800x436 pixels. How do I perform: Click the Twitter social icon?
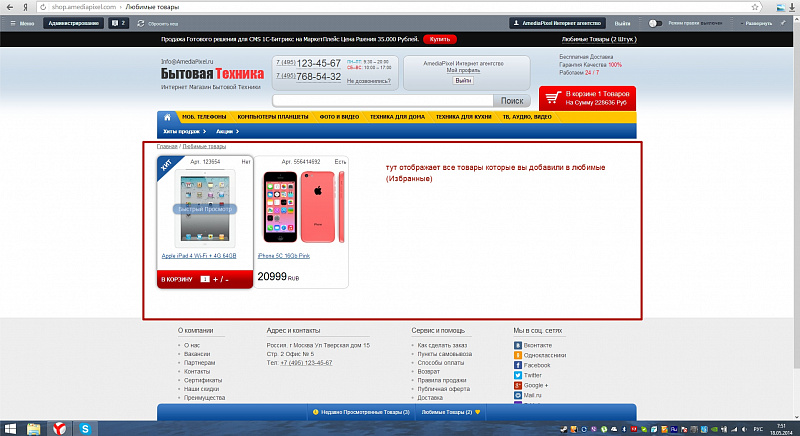coord(517,375)
